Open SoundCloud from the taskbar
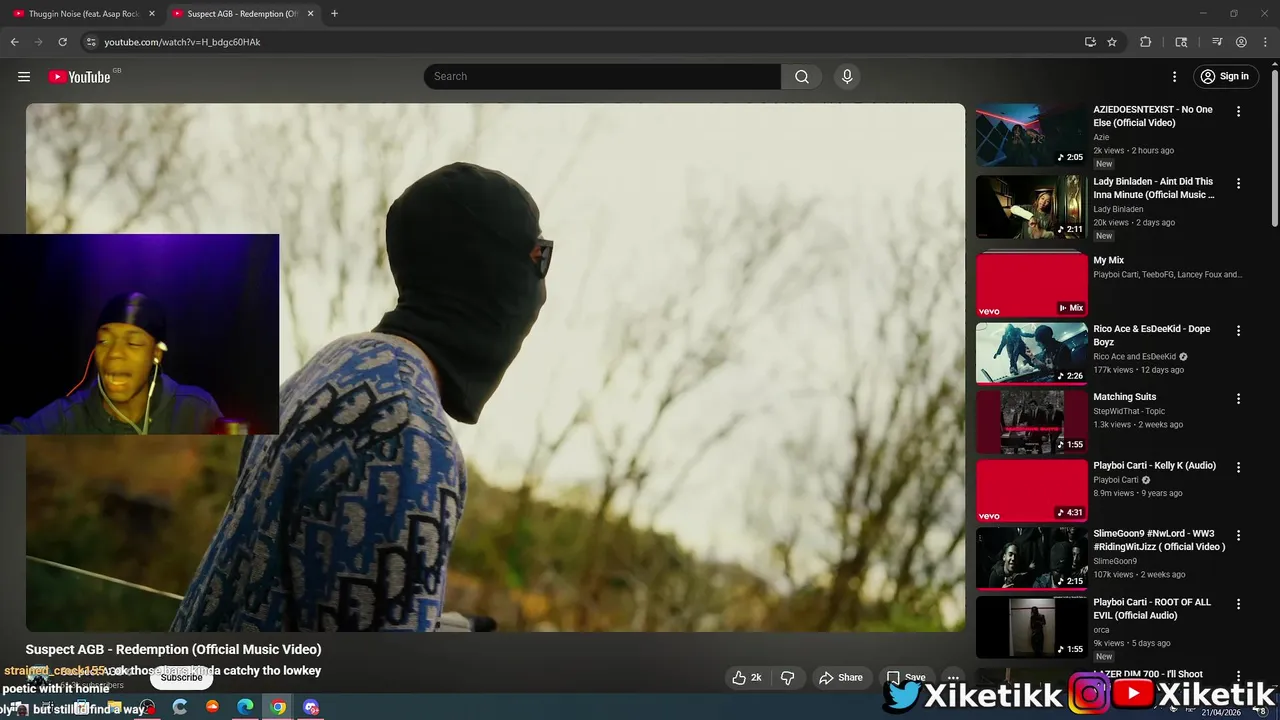The width and height of the screenshot is (1280, 720). [212, 707]
